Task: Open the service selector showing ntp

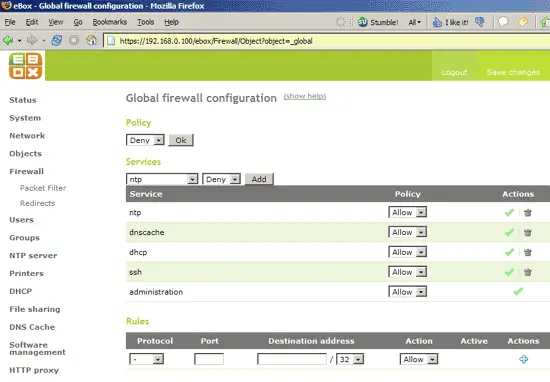Action: pyautogui.click(x=162, y=179)
